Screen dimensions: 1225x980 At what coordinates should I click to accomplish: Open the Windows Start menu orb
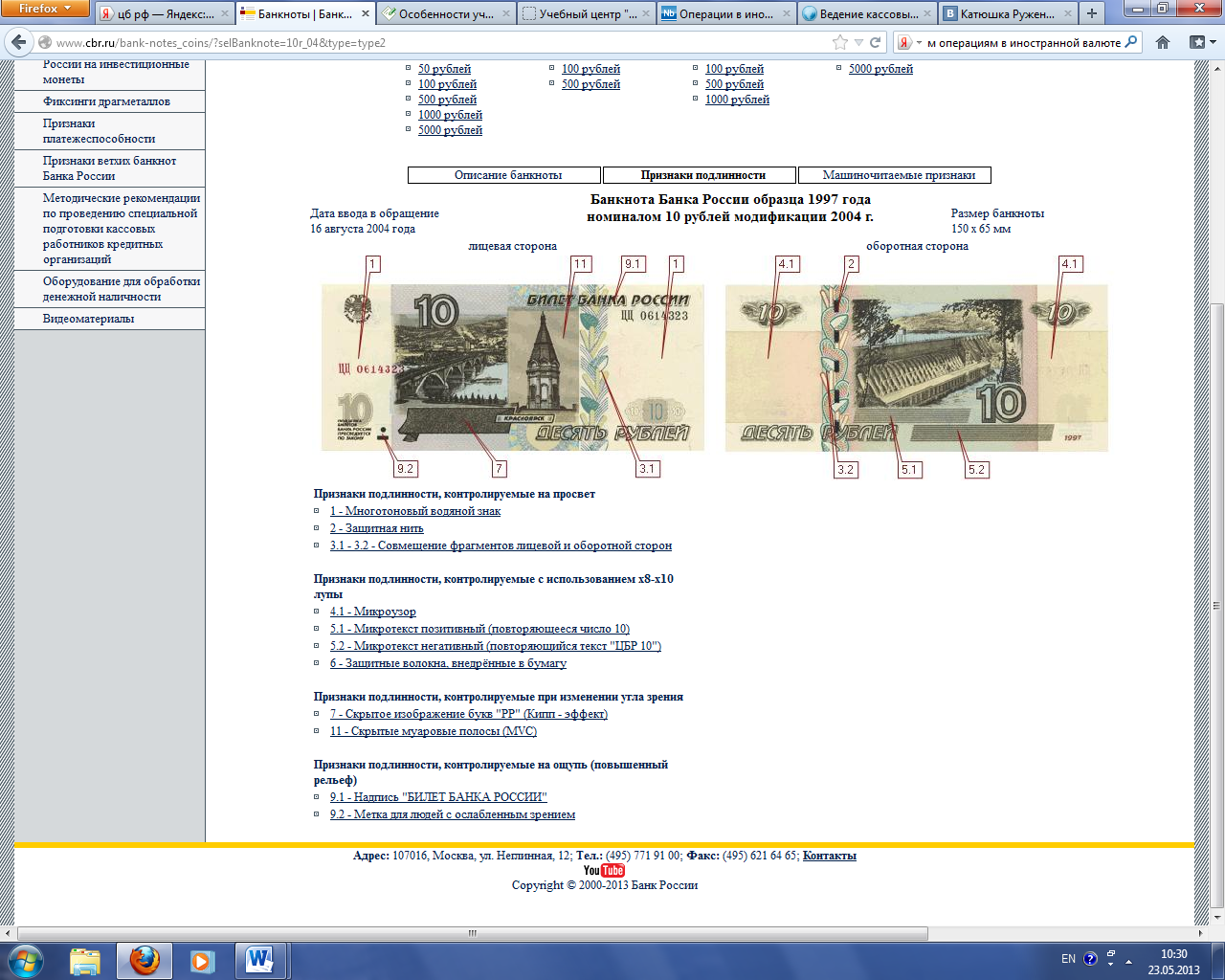(26, 960)
